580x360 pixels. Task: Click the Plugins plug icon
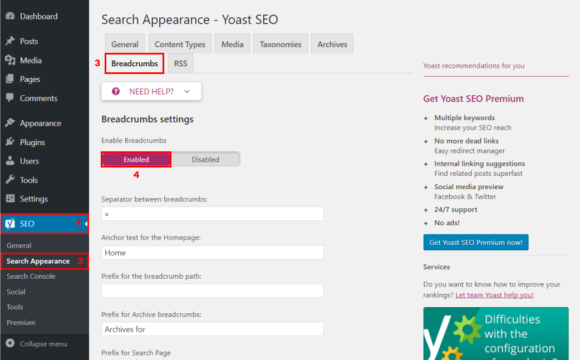[10, 142]
